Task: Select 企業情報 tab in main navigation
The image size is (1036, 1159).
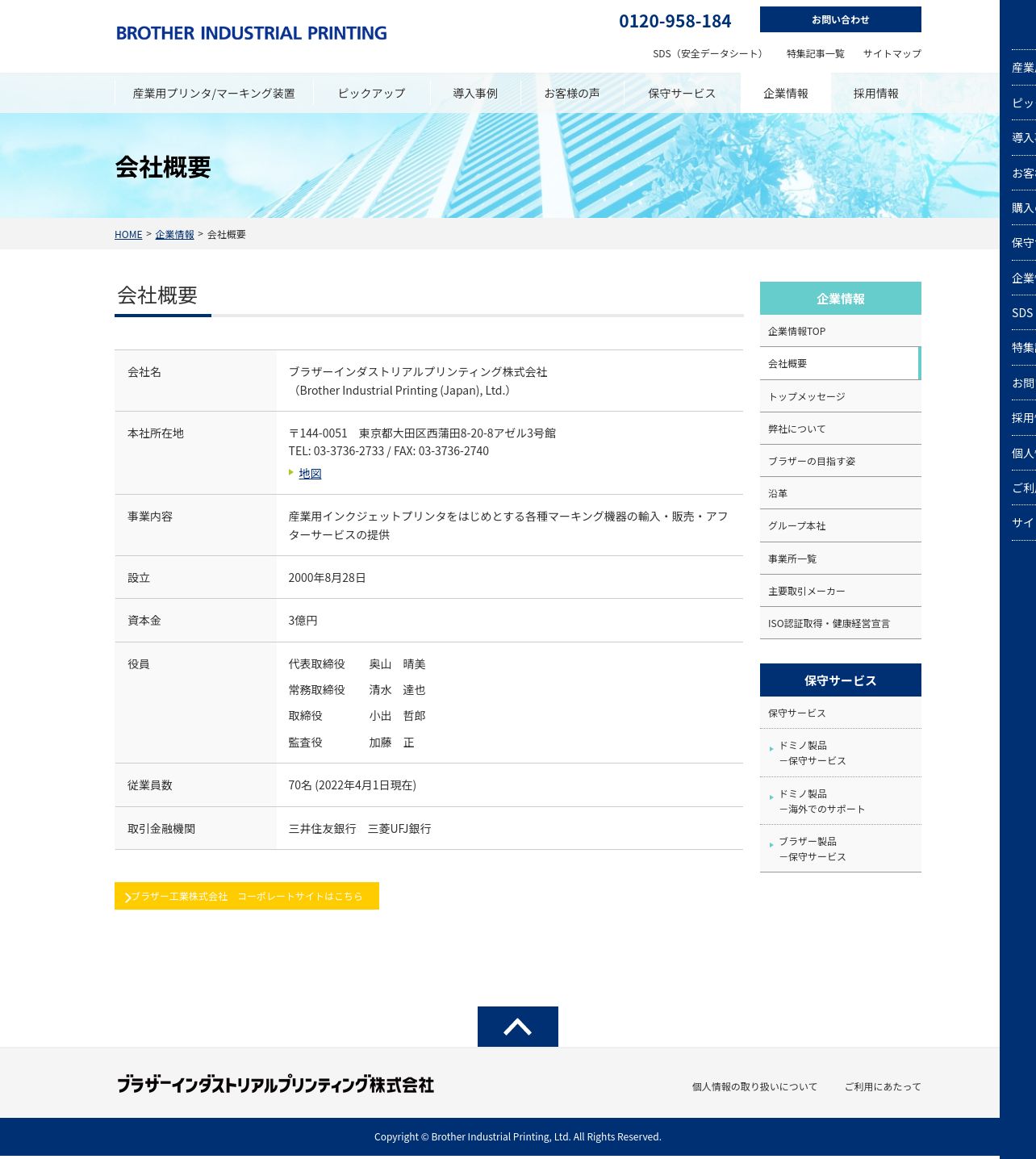Action: coord(786,93)
